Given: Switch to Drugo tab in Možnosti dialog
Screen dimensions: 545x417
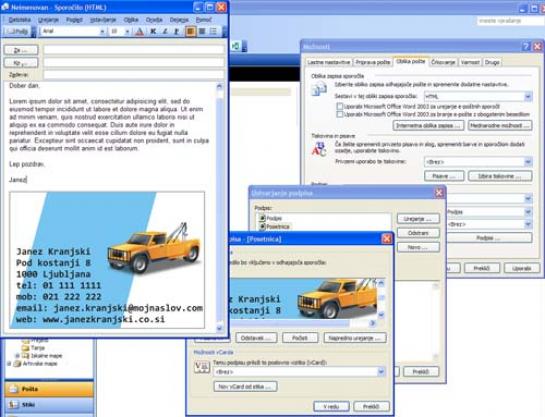Looking at the screenshot, I should click(x=492, y=62).
